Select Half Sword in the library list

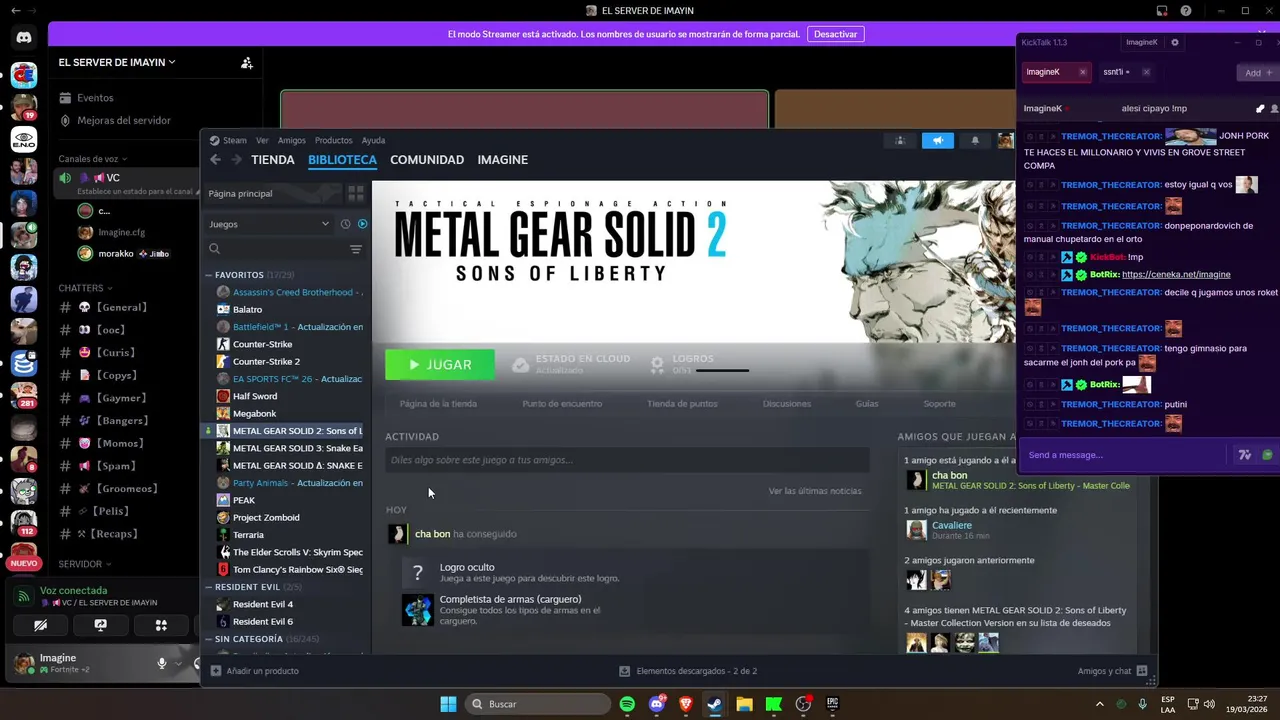point(254,396)
